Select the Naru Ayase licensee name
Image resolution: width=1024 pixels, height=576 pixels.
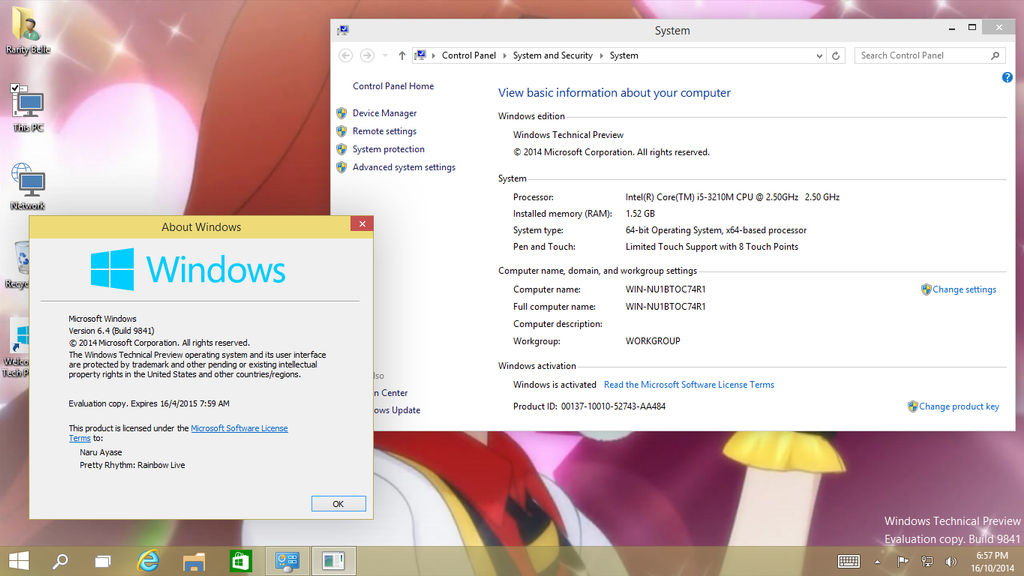101,452
